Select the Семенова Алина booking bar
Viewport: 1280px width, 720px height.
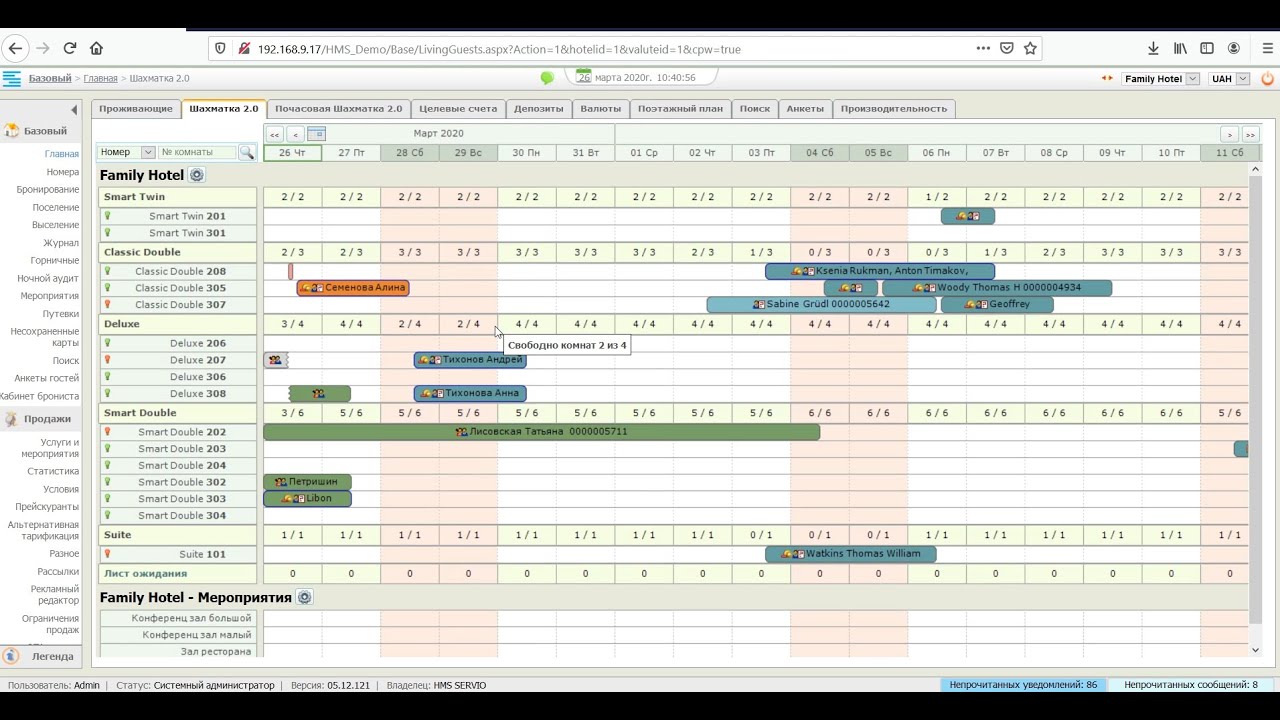(x=353, y=288)
